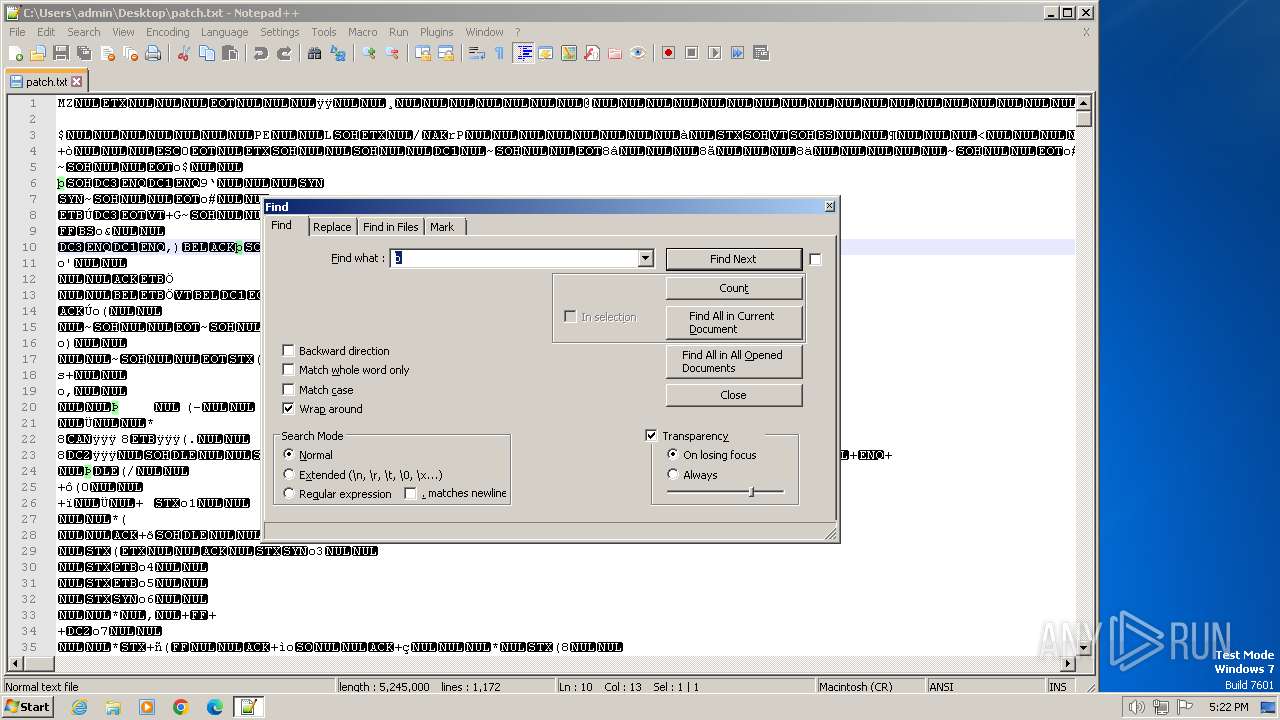Open a file via the Open folder icon

[38, 53]
